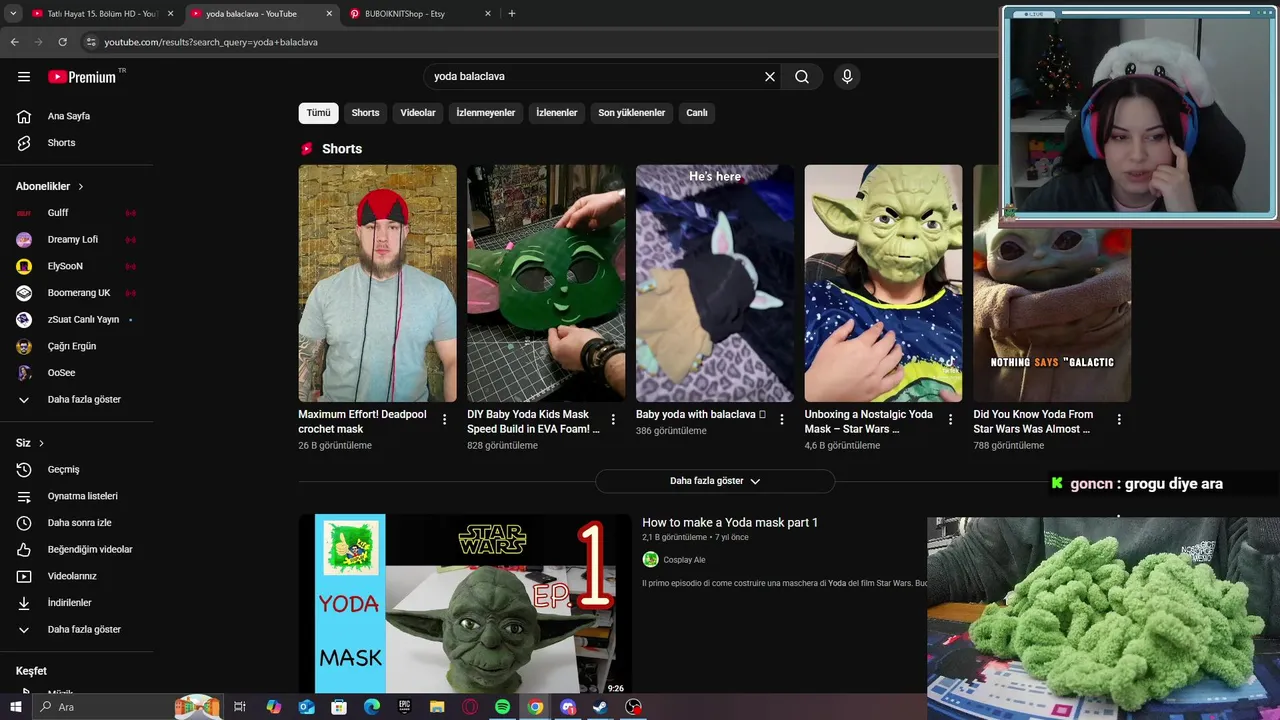This screenshot has height=720, width=1280.
Task: Open Steam from the taskbar
Action: tap(600, 707)
